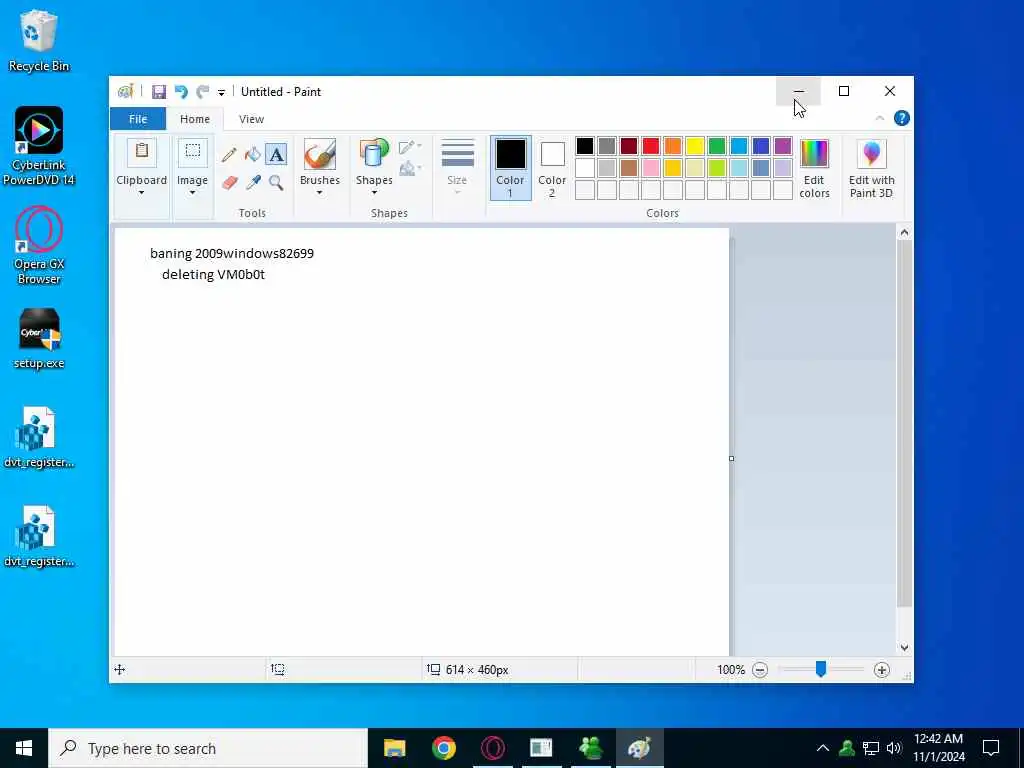The height and width of the screenshot is (768, 1024).
Task: Switch to the View tab
Action: tap(251, 119)
